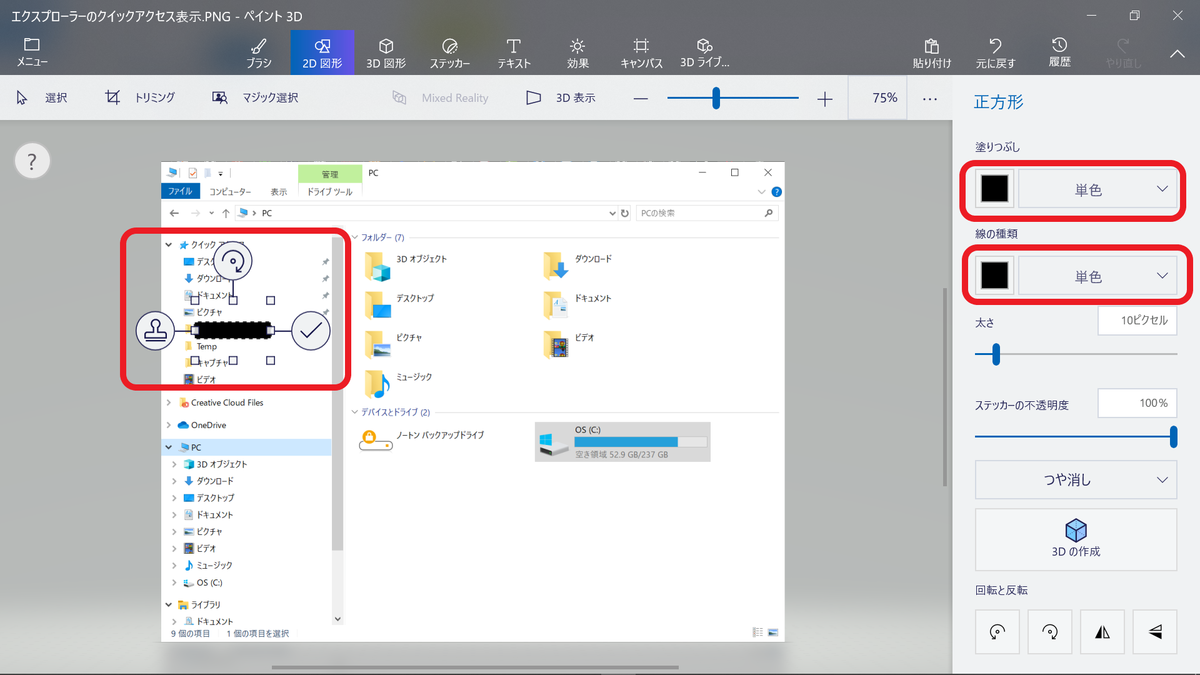Click the rotate handle above the shape
This screenshot has width=1200, height=675.
tap(233, 262)
